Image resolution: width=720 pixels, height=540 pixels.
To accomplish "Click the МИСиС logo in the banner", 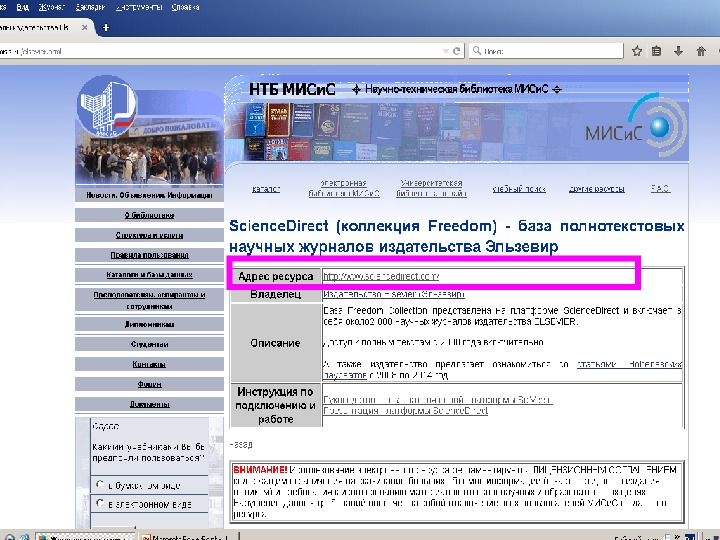I will (x=636, y=127).
